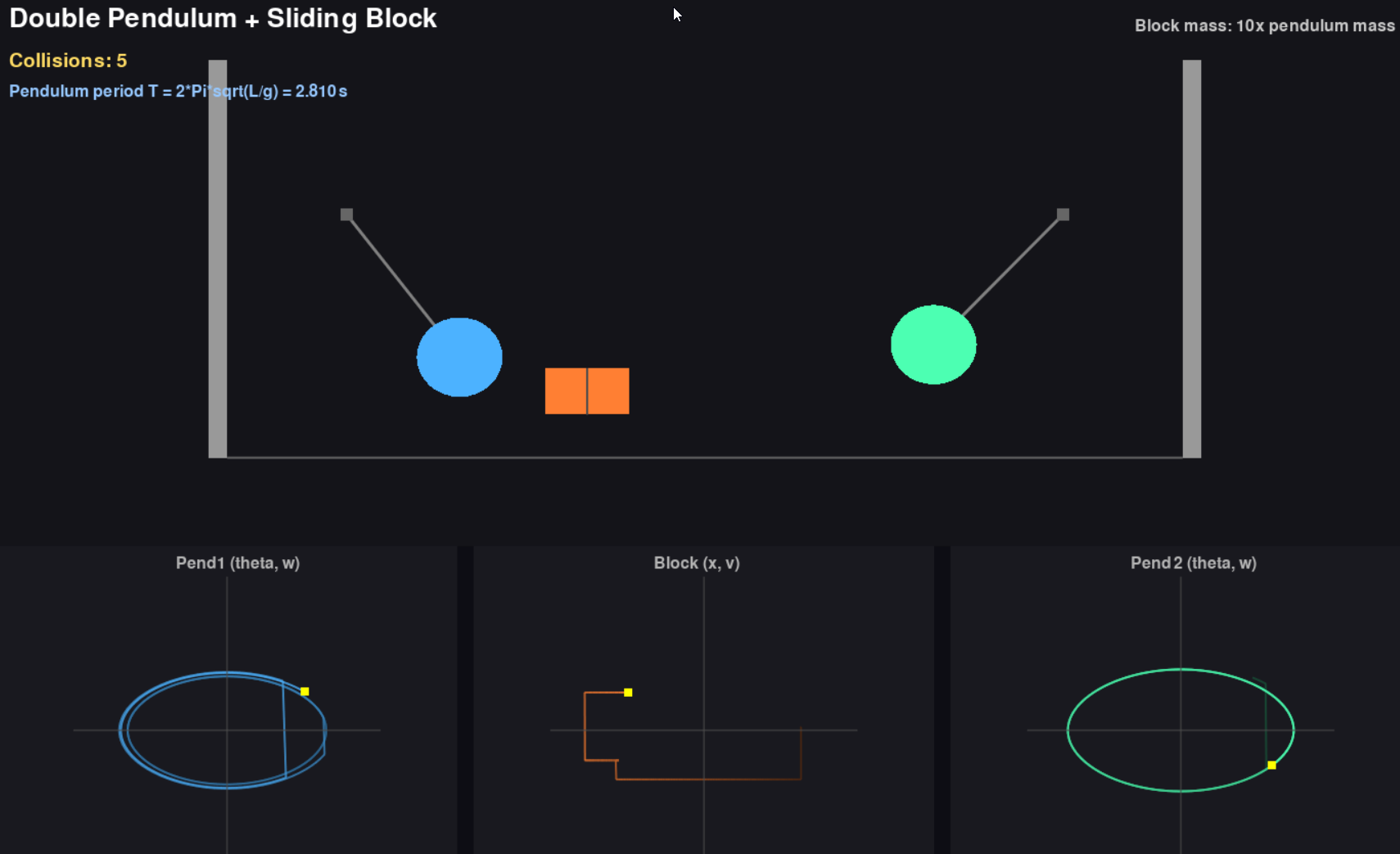Click the Collisions: 5 counter
This screenshot has width=1400, height=854.
68,60
